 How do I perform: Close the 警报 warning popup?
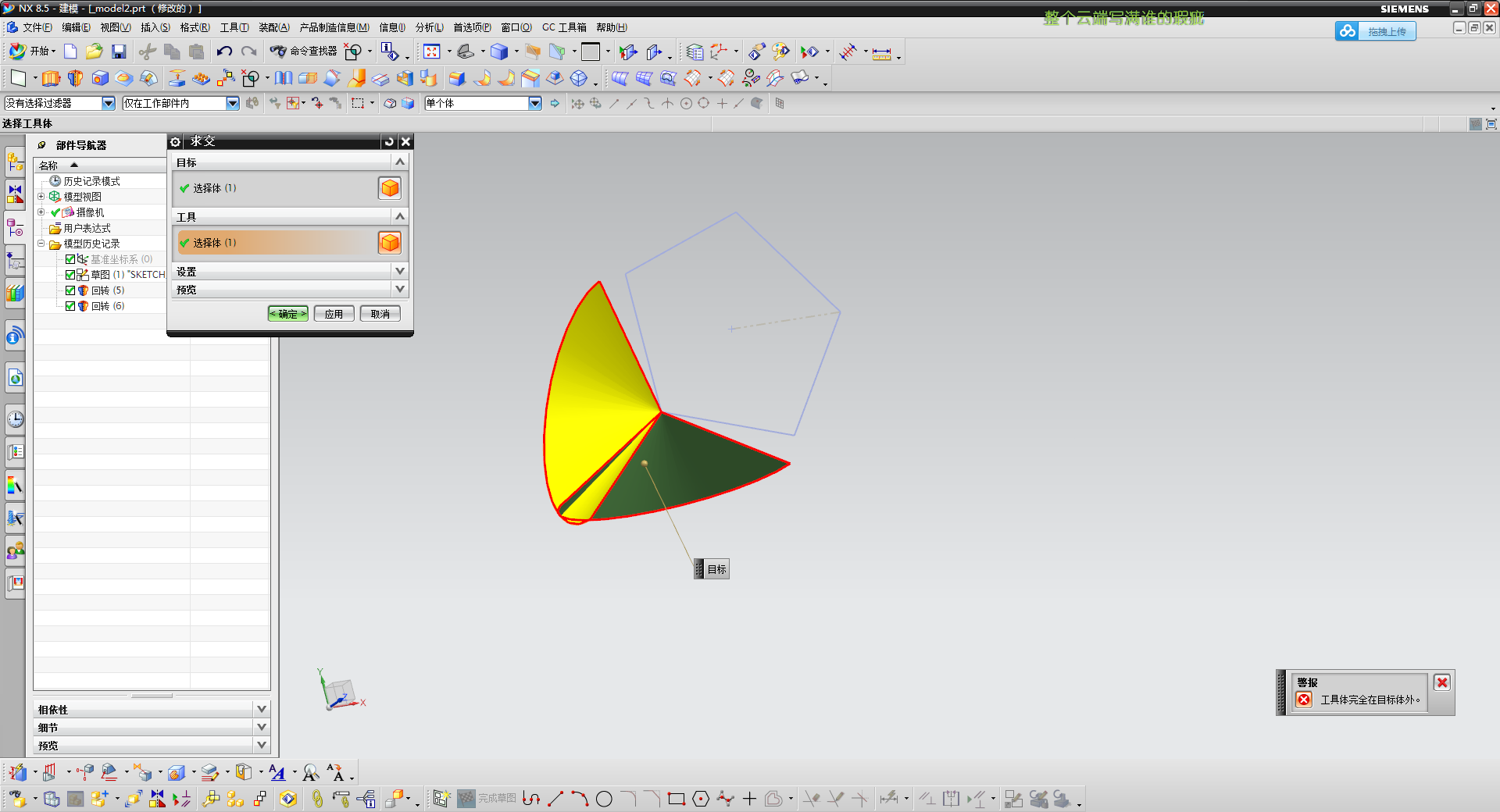pos(1442,682)
